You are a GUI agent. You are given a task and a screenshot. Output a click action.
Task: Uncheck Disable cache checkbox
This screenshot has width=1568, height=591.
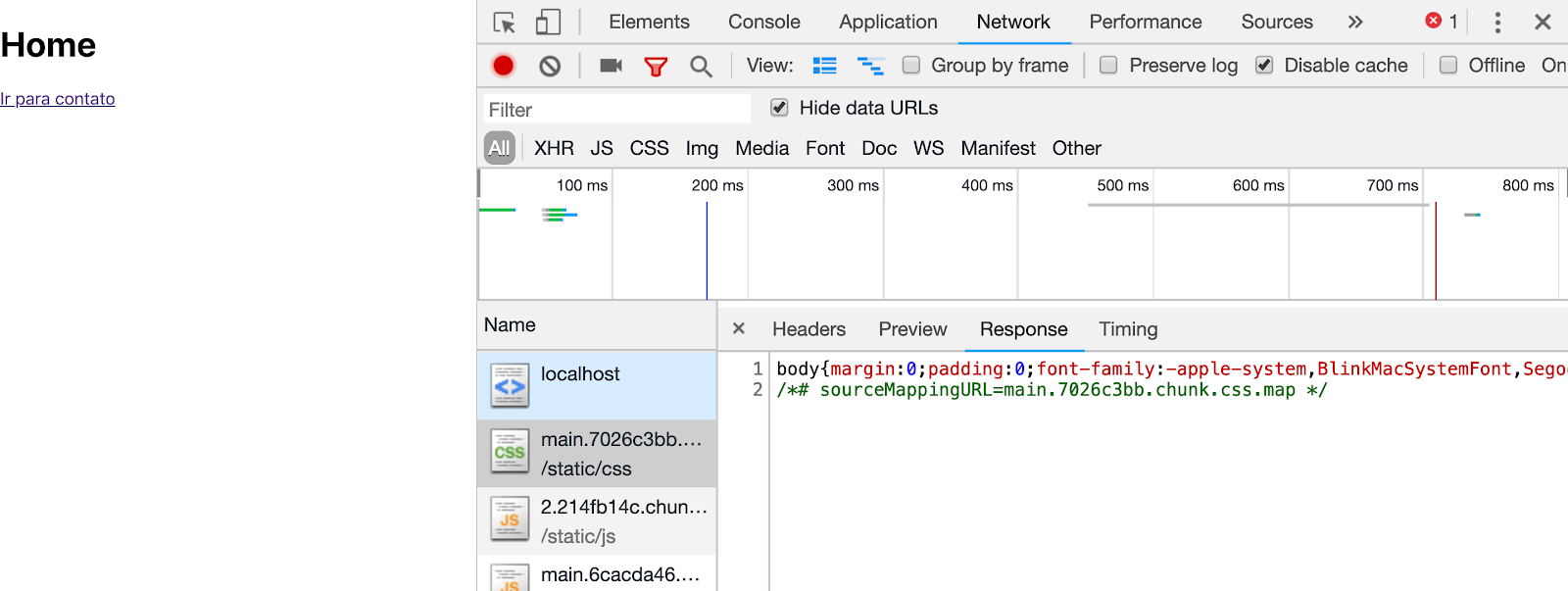point(1264,65)
